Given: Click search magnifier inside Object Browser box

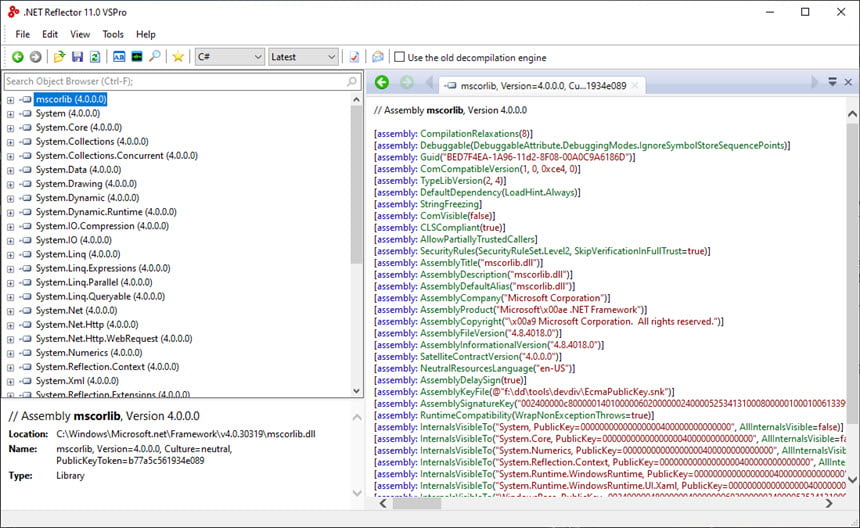Looking at the screenshot, I should [x=352, y=81].
